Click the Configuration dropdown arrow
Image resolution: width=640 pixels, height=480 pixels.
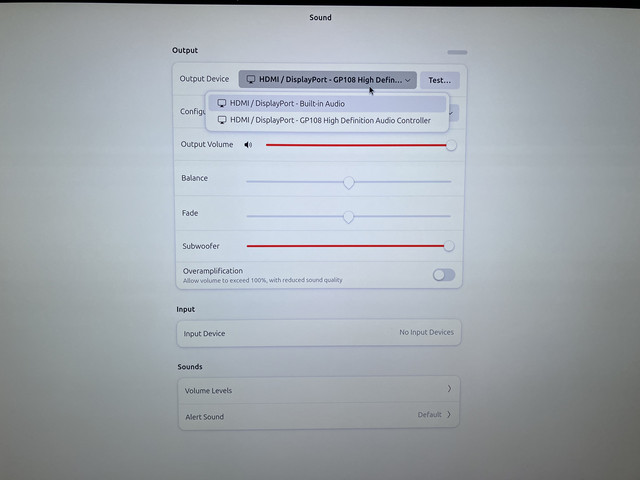point(451,113)
